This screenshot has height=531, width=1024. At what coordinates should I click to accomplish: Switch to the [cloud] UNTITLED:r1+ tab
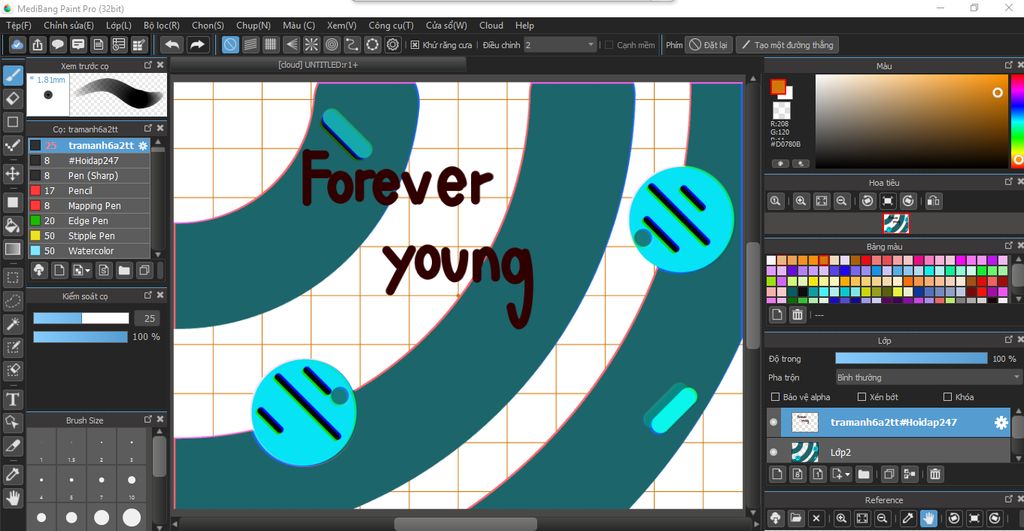318,65
